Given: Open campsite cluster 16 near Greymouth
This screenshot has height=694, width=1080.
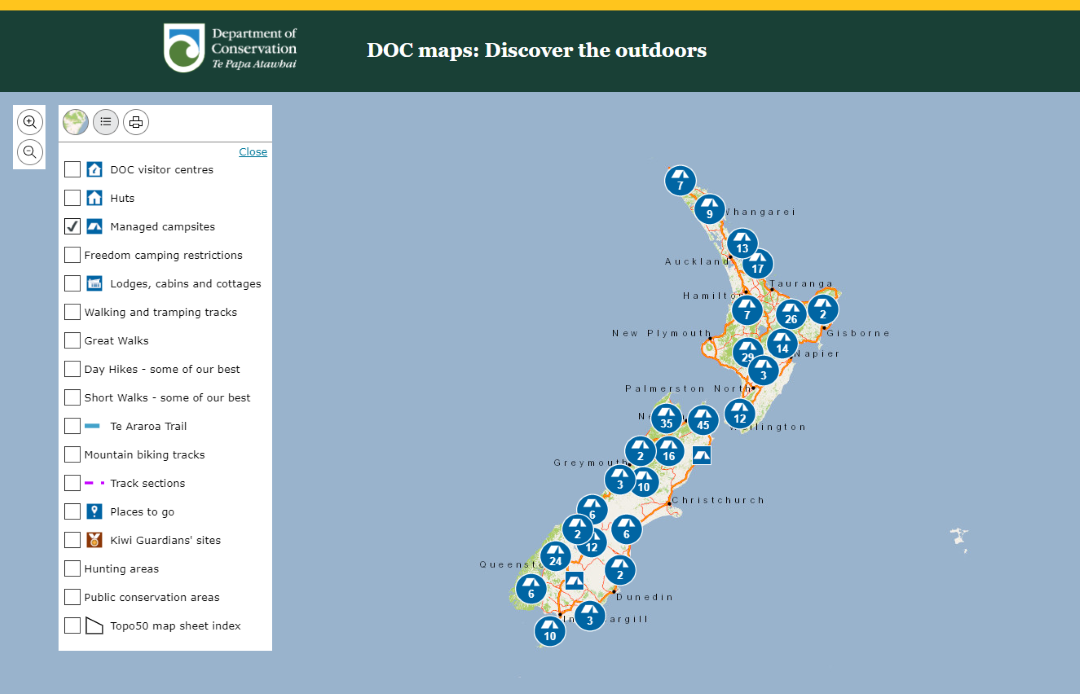Looking at the screenshot, I should pos(669,452).
